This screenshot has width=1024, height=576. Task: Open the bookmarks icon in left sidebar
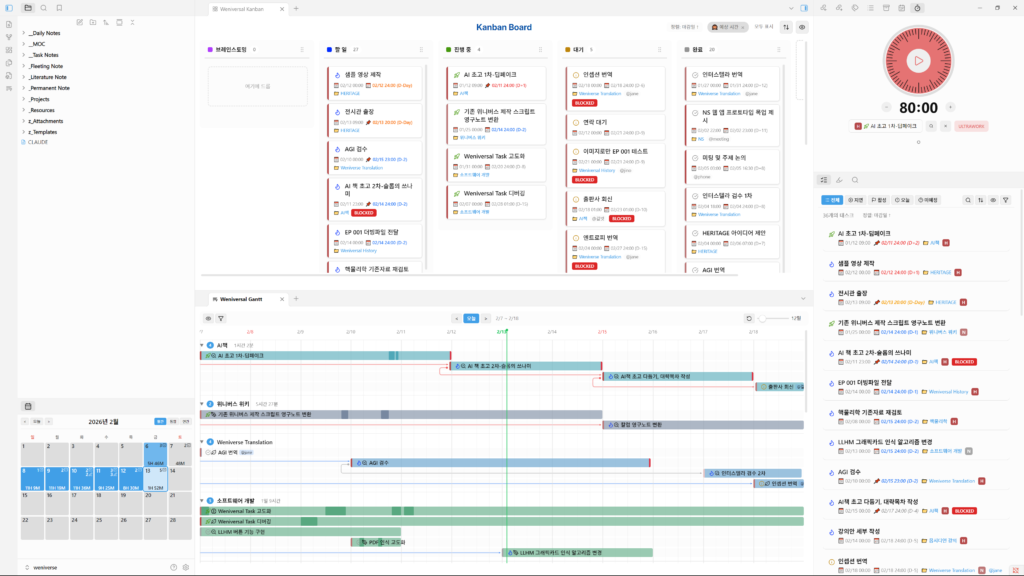[59, 8]
